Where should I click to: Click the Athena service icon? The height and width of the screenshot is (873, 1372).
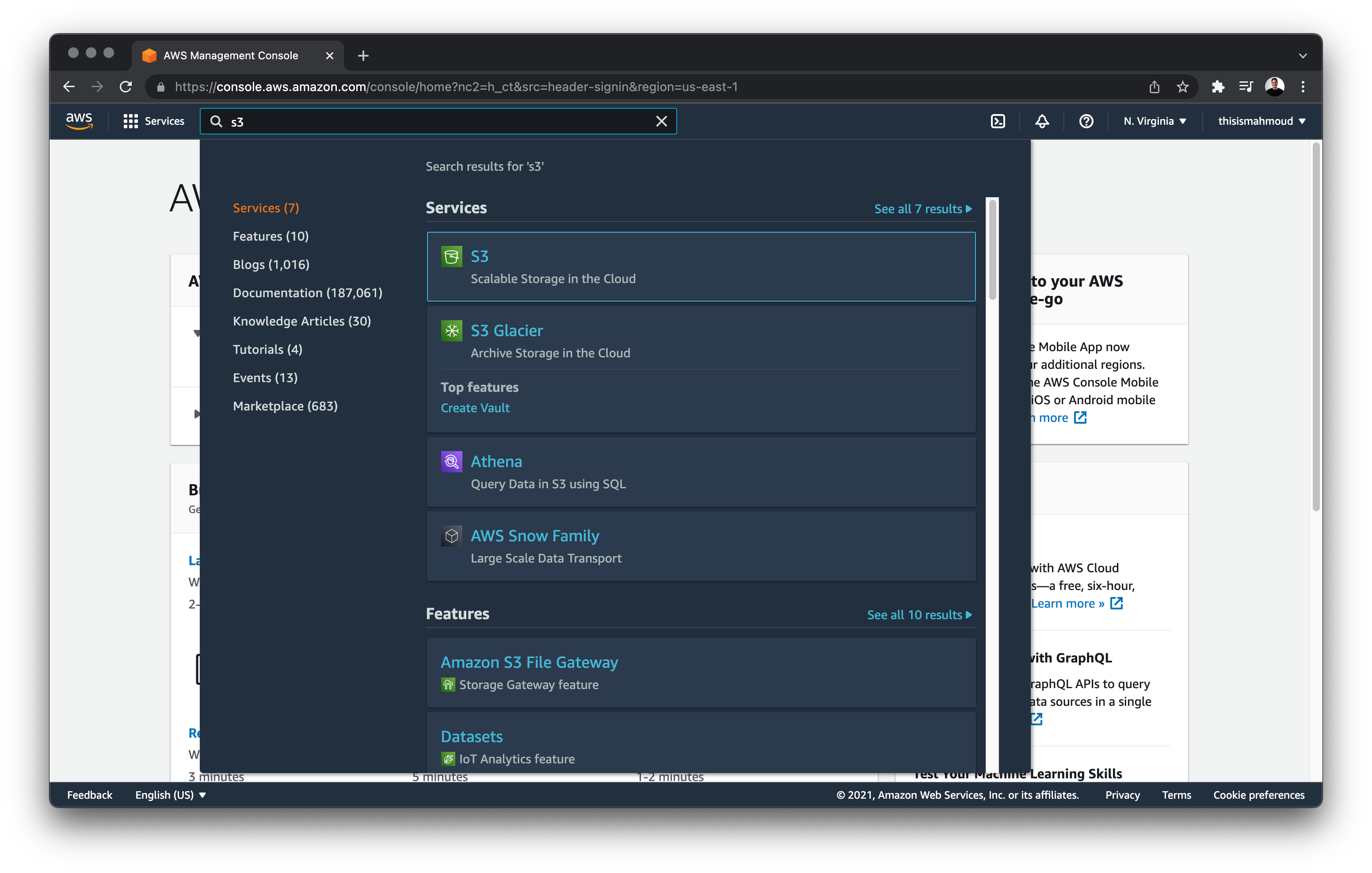451,461
